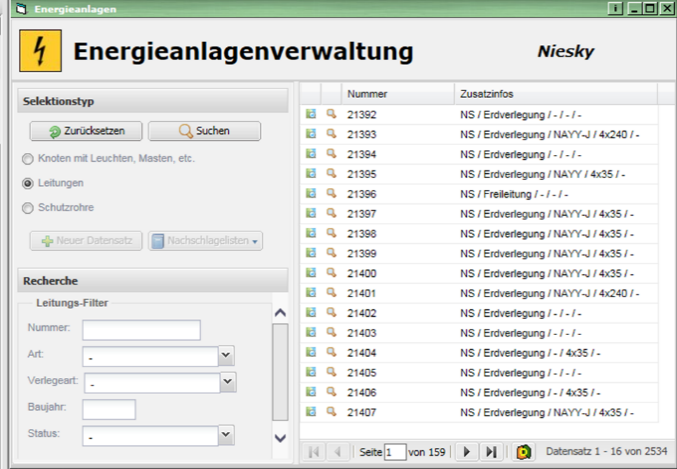Click the map icon for row 21395
Viewport: 677px width, 469px height.
click(311, 174)
